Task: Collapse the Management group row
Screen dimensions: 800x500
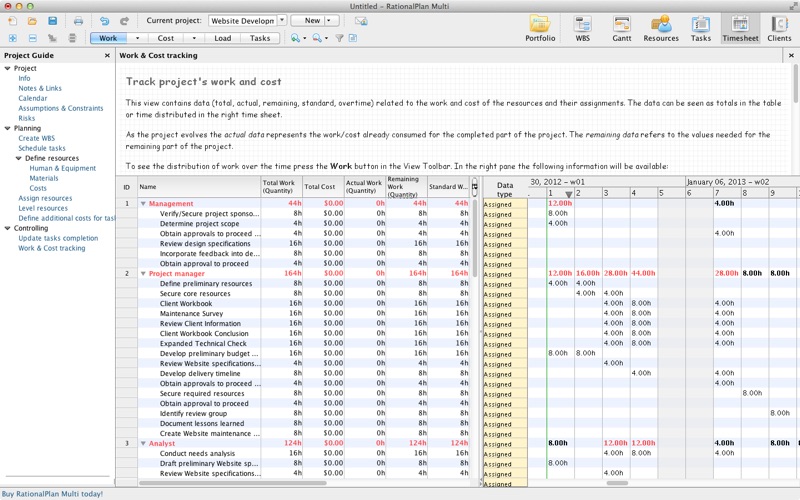Action: pos(143,203)
